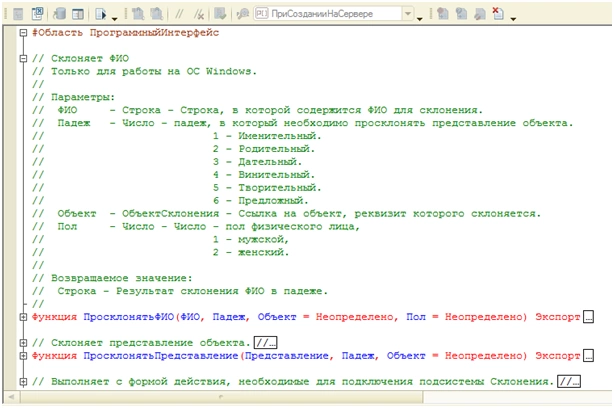The height and width of the screenshot is (408, 614).
Task: Collapse the 'Склоняет ФИО' comment block
Action: click(23, 58)
